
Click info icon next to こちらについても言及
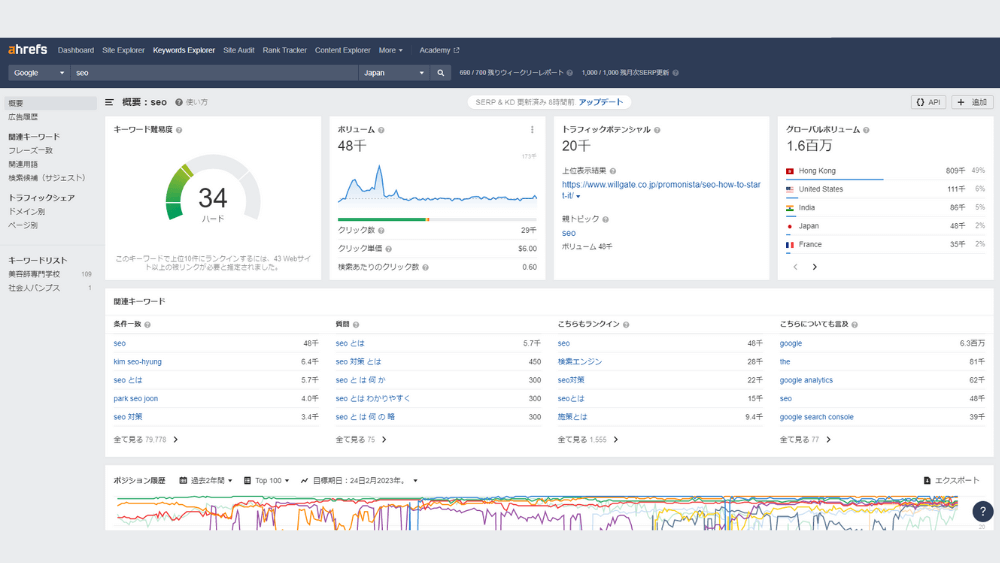(855, 325)
